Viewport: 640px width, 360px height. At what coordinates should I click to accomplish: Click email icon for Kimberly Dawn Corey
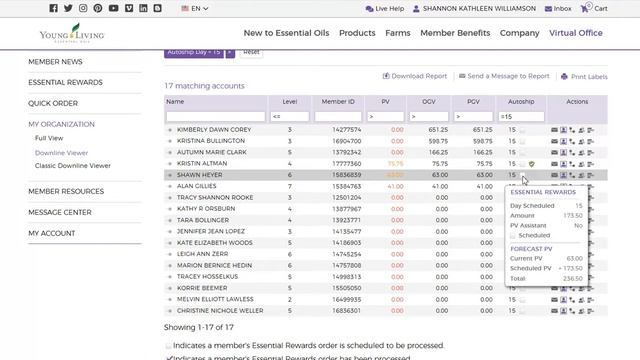click(x=554, y=130)
